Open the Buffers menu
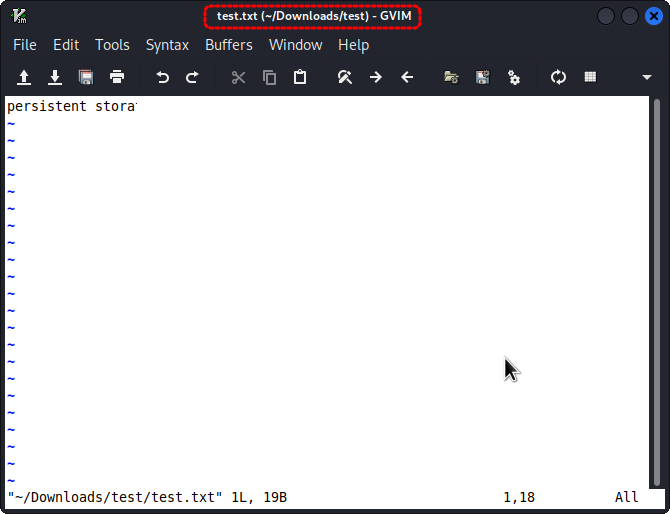 (229, 45)
